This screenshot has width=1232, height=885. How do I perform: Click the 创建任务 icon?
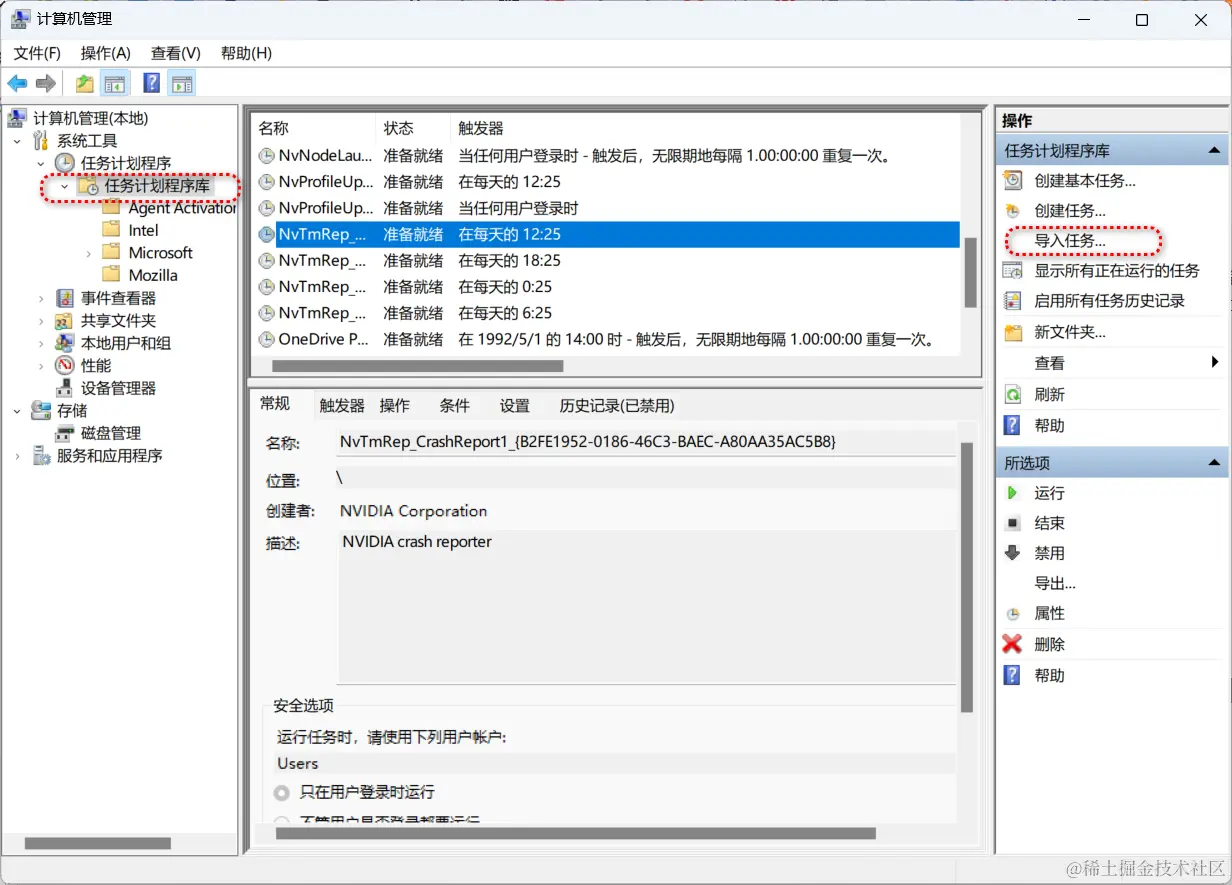click(1013, 211)
